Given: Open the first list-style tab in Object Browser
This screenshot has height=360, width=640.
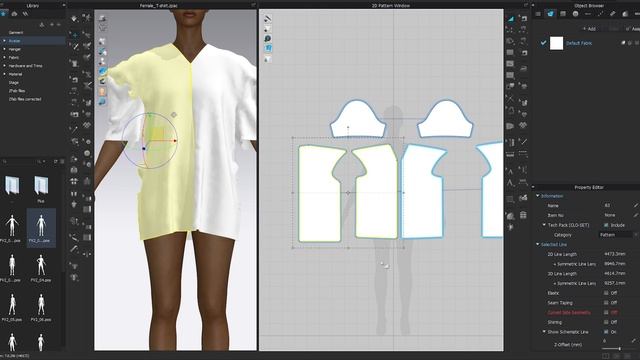Looking at the screenshot, I should (538, 14).
